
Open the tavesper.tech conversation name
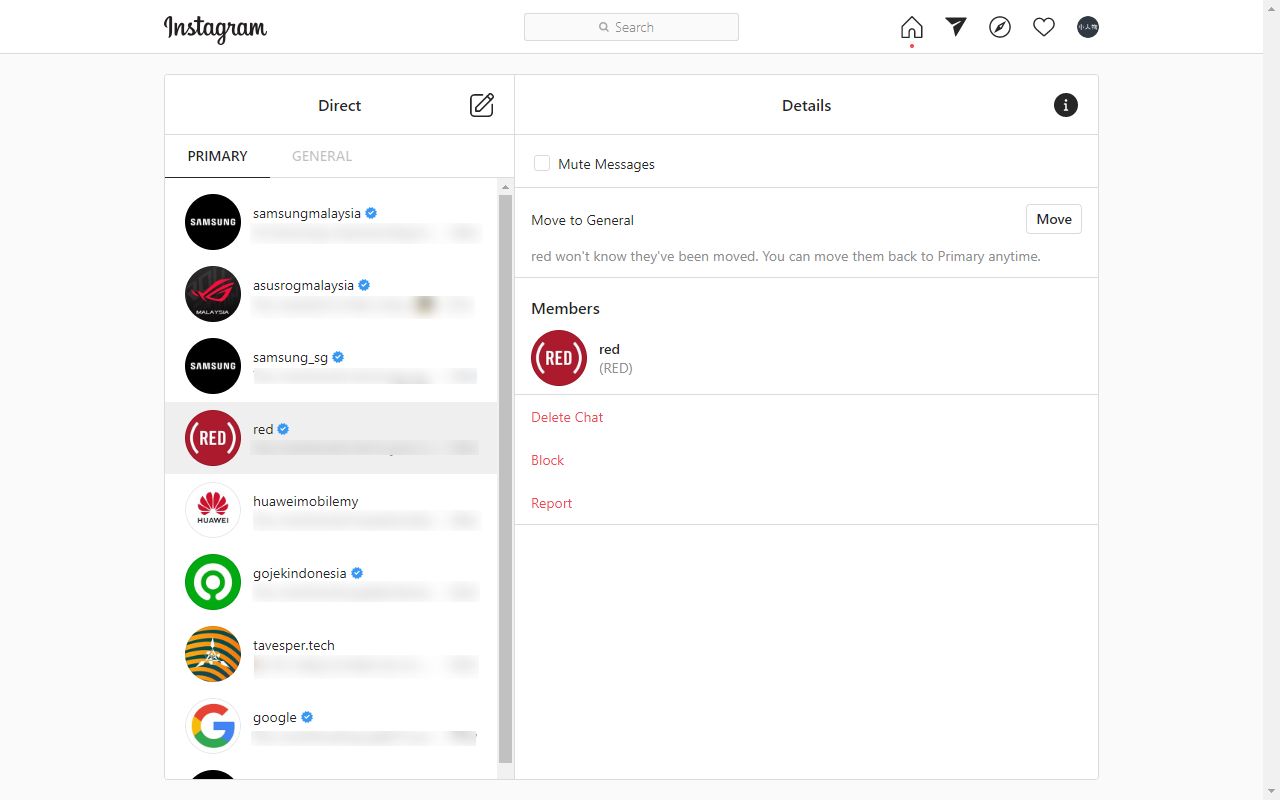click(x=294, y=645)
